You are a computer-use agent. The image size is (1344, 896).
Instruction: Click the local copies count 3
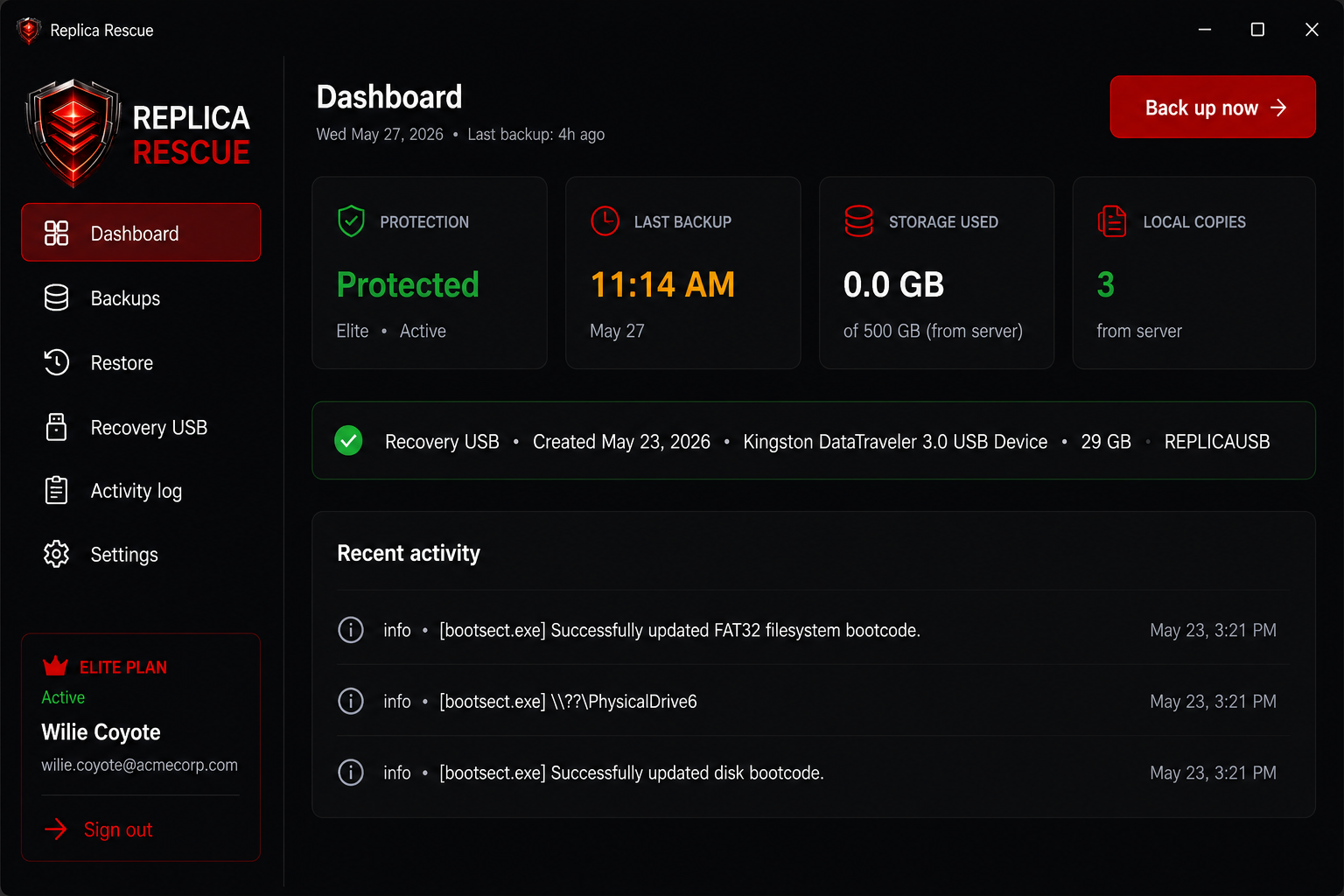[x=1105, y=284]
